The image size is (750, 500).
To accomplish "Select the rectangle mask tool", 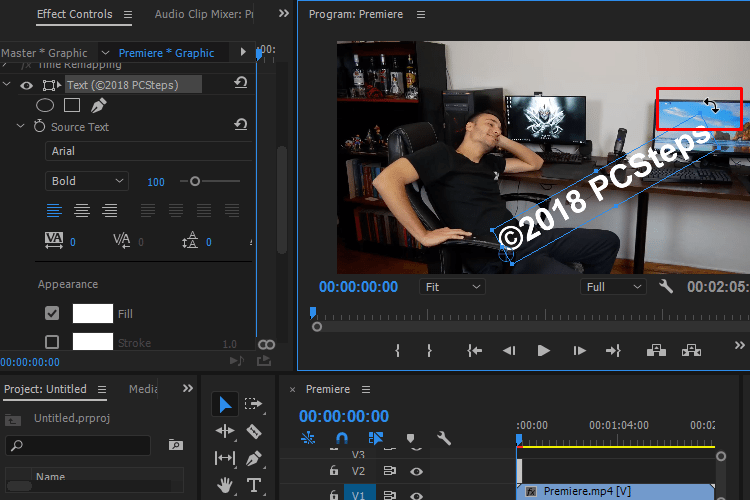I will [72, 105].
